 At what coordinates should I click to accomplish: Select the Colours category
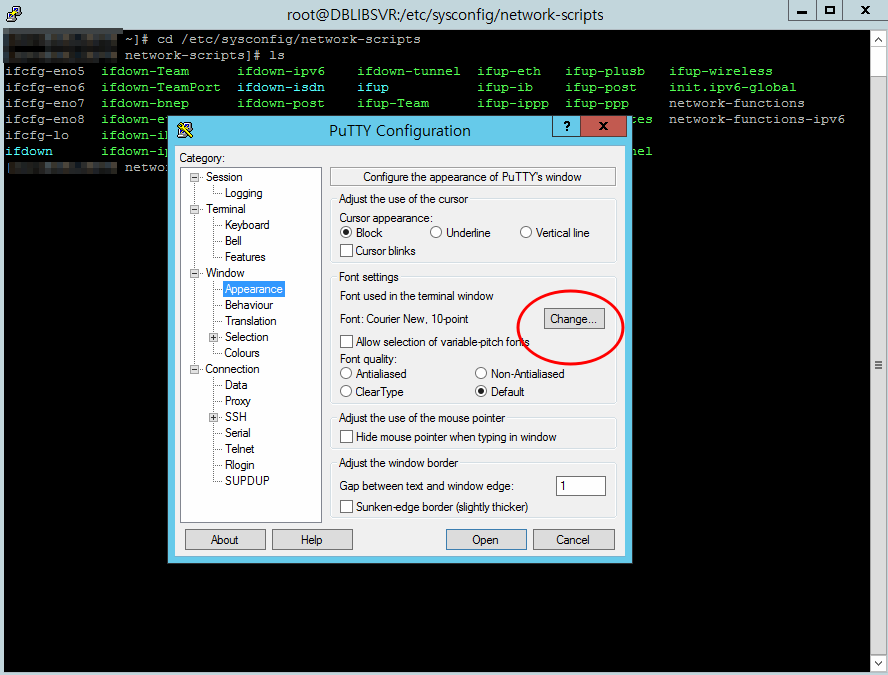point(242,353)
